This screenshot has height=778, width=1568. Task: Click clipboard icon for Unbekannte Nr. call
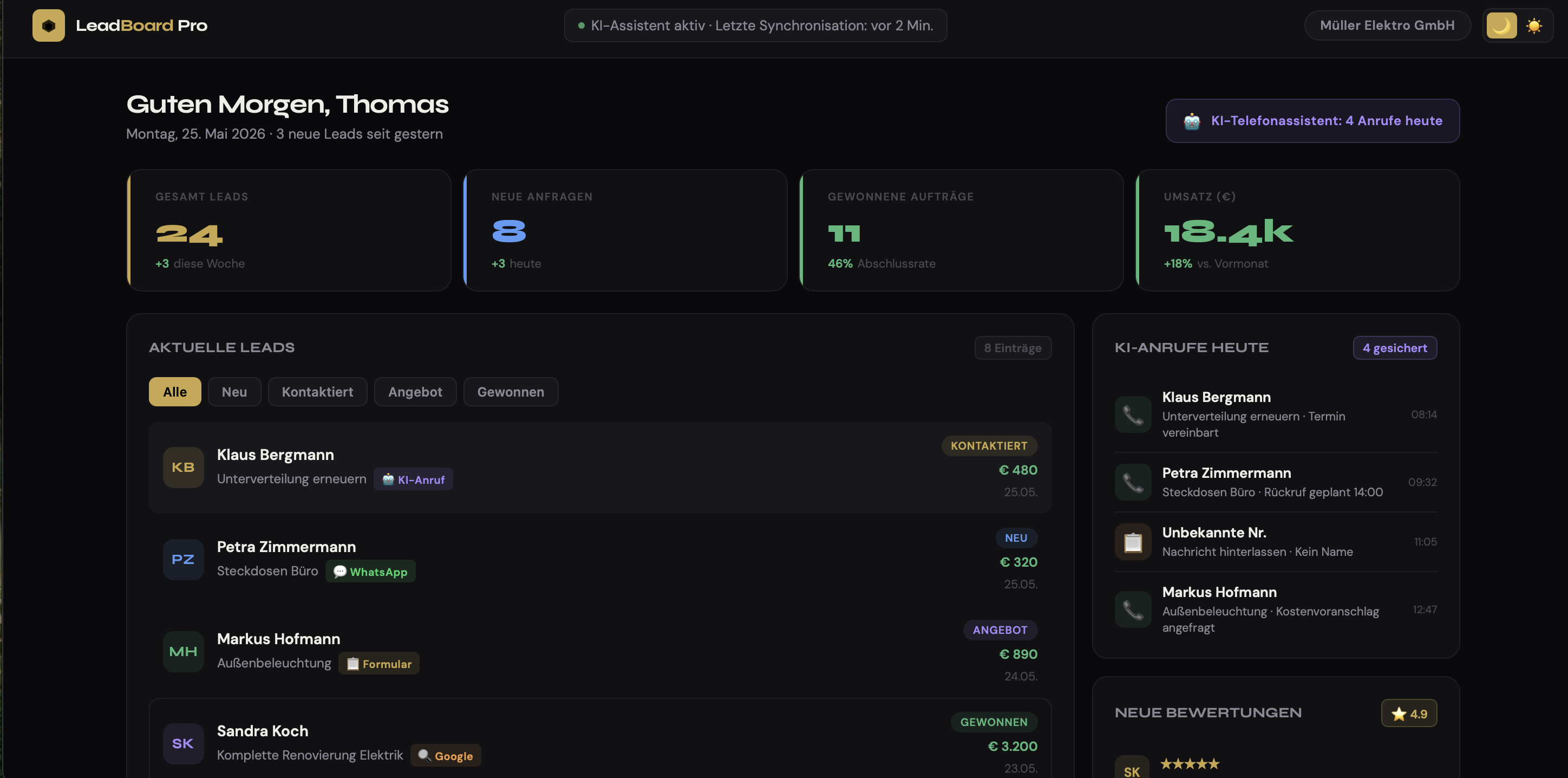point(1133,542)
